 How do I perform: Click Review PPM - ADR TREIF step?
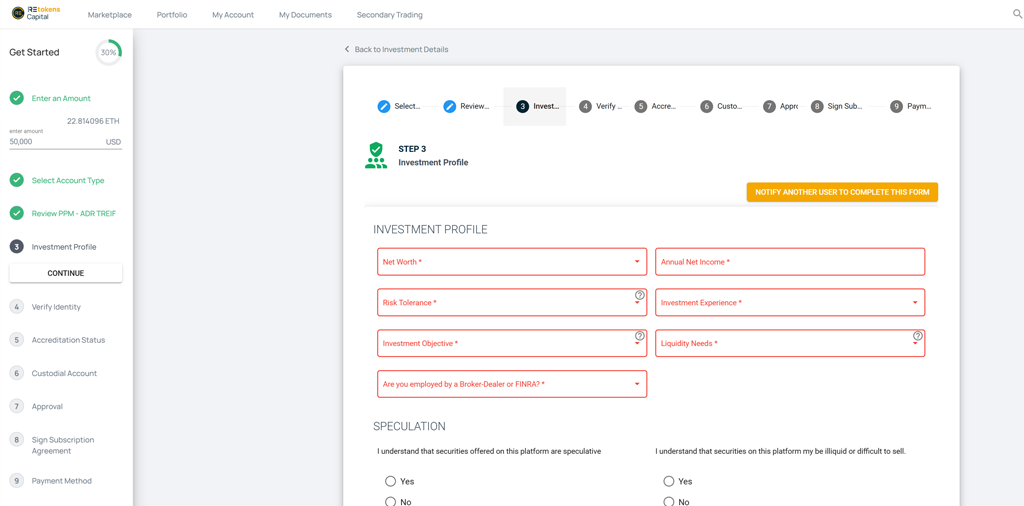[x=74, y=213]
